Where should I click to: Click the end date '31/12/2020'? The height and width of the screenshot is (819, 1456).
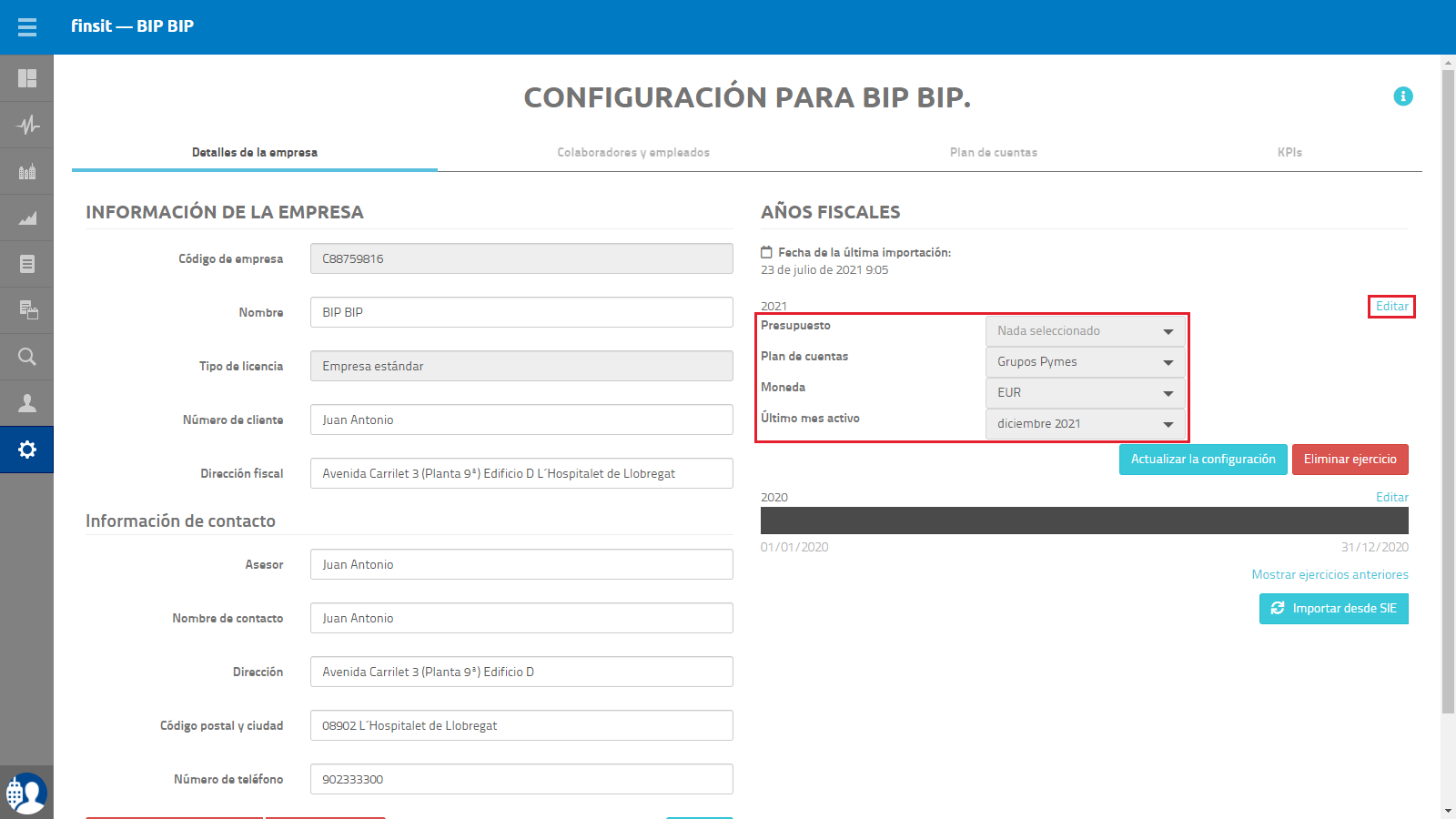[1374, 548]
